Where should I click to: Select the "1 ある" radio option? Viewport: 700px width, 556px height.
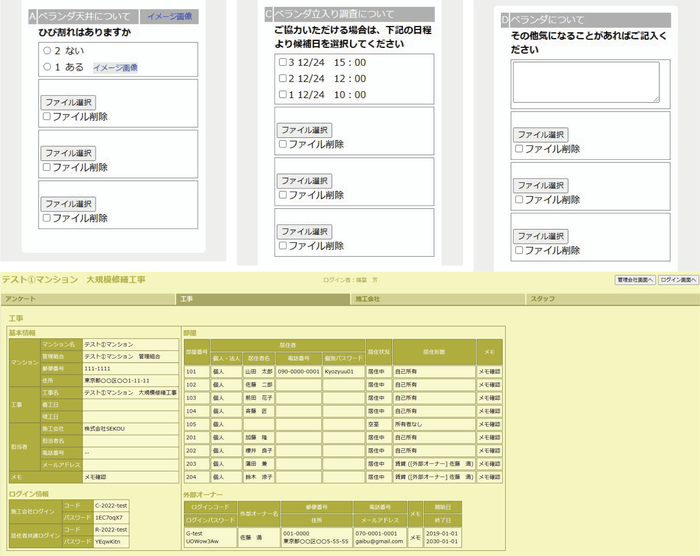point(46,67)
